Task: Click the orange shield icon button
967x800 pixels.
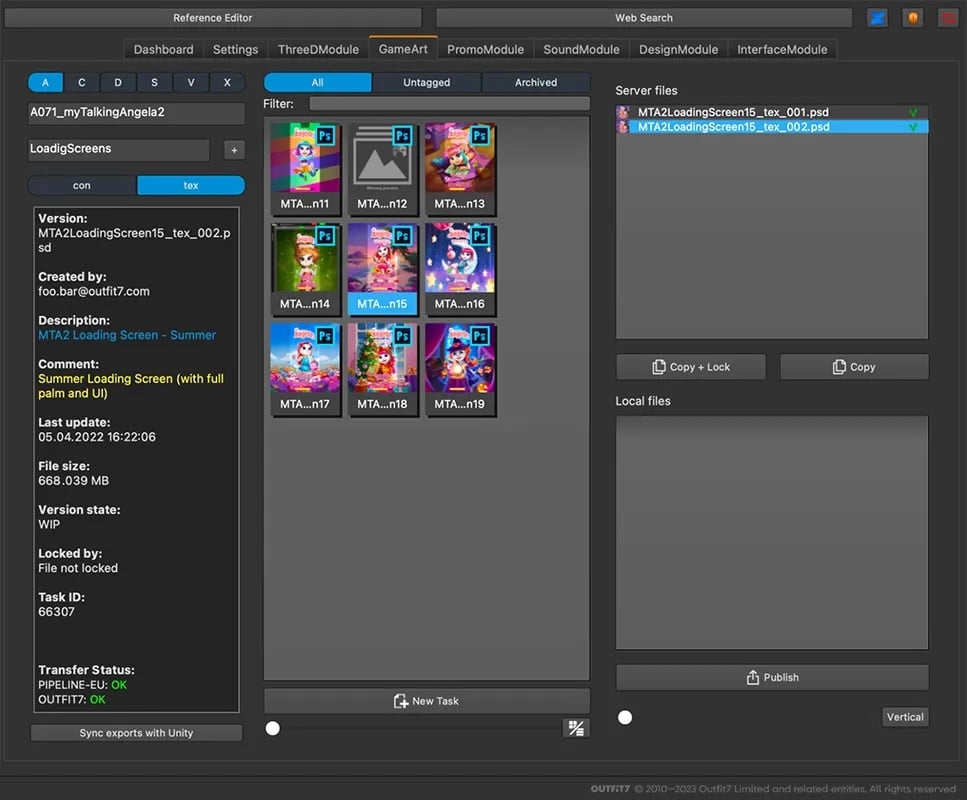Action: [912, 18]
